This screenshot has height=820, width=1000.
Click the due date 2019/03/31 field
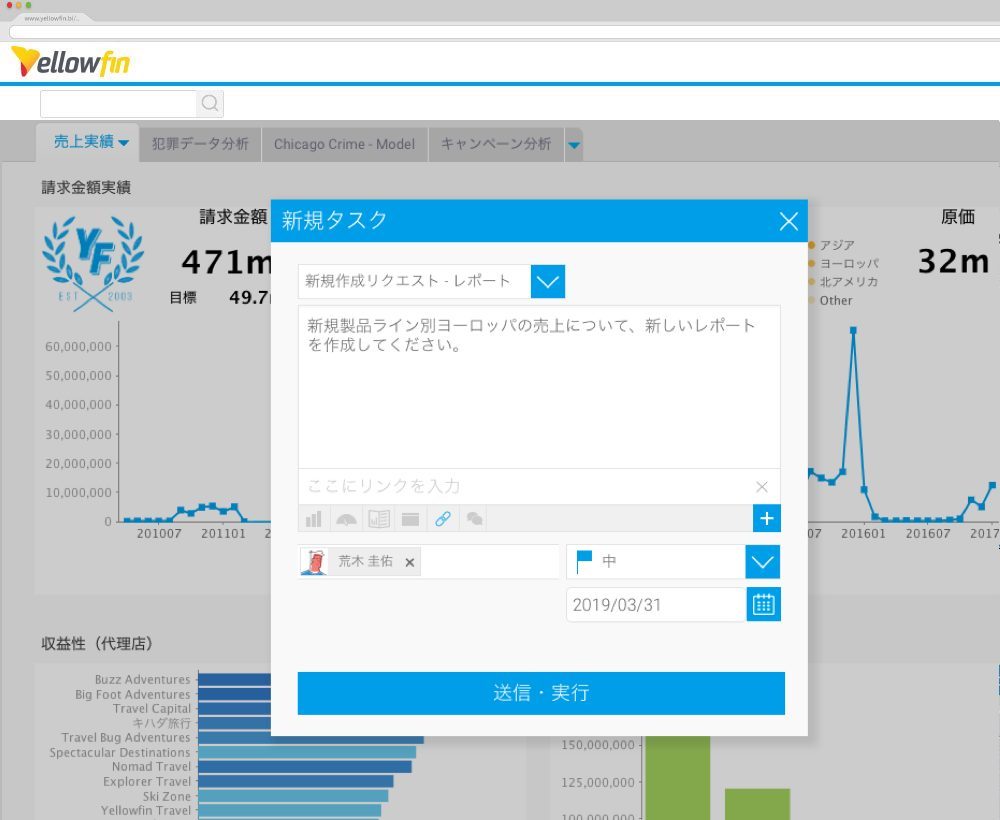tap(655, 605)
